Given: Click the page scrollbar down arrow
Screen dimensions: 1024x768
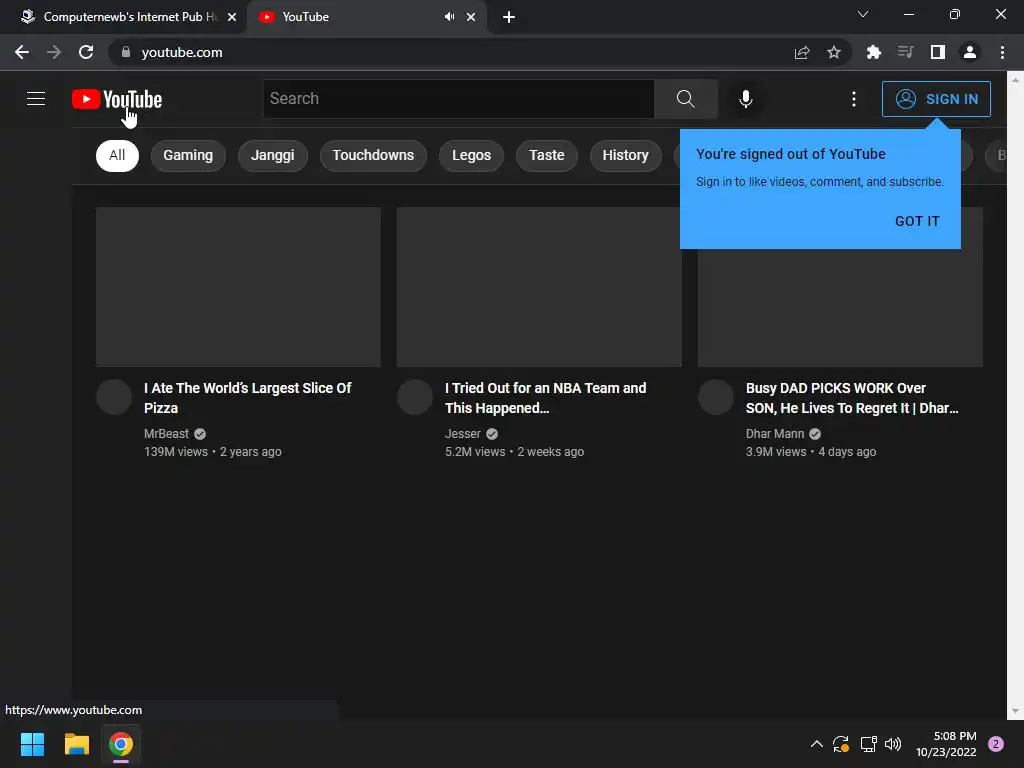Looking at the screenshot, I should pos(1015,711).
